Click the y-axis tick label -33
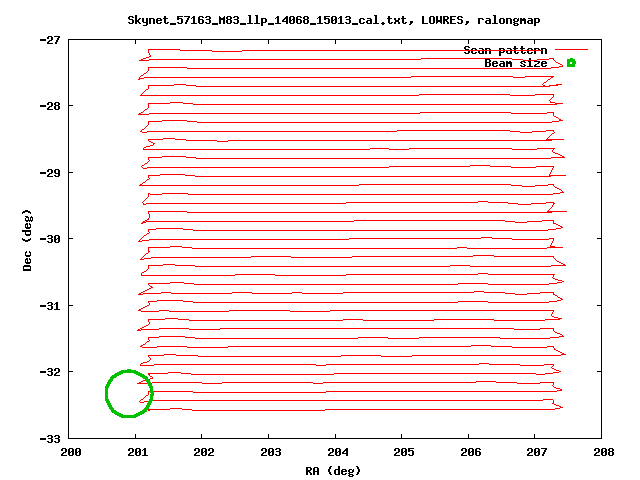The height and width of the screenshot is (480, 640). click(50, 439)
